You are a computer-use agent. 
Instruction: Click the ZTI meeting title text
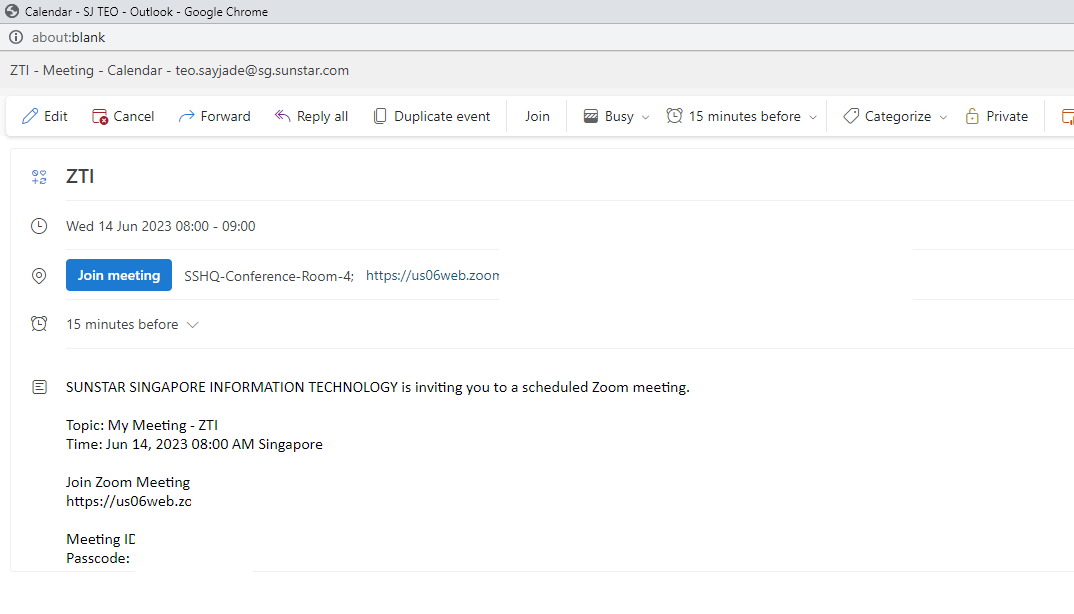point(80,177)
